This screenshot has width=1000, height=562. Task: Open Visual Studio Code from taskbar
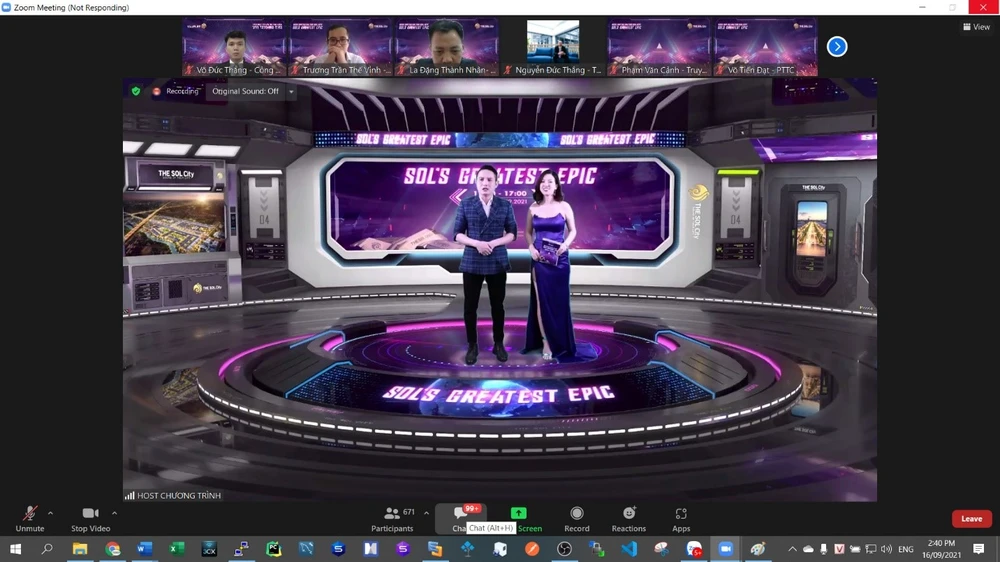629,549
